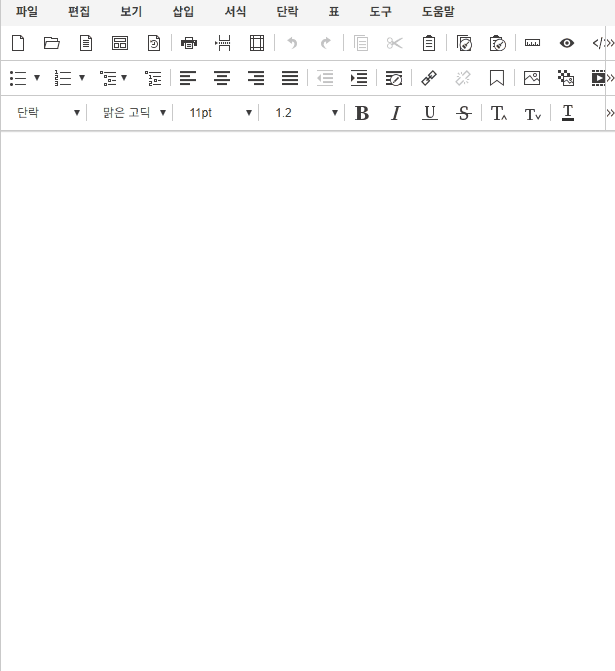
Task: Toggle underline formatting
Action: [429, 113]
